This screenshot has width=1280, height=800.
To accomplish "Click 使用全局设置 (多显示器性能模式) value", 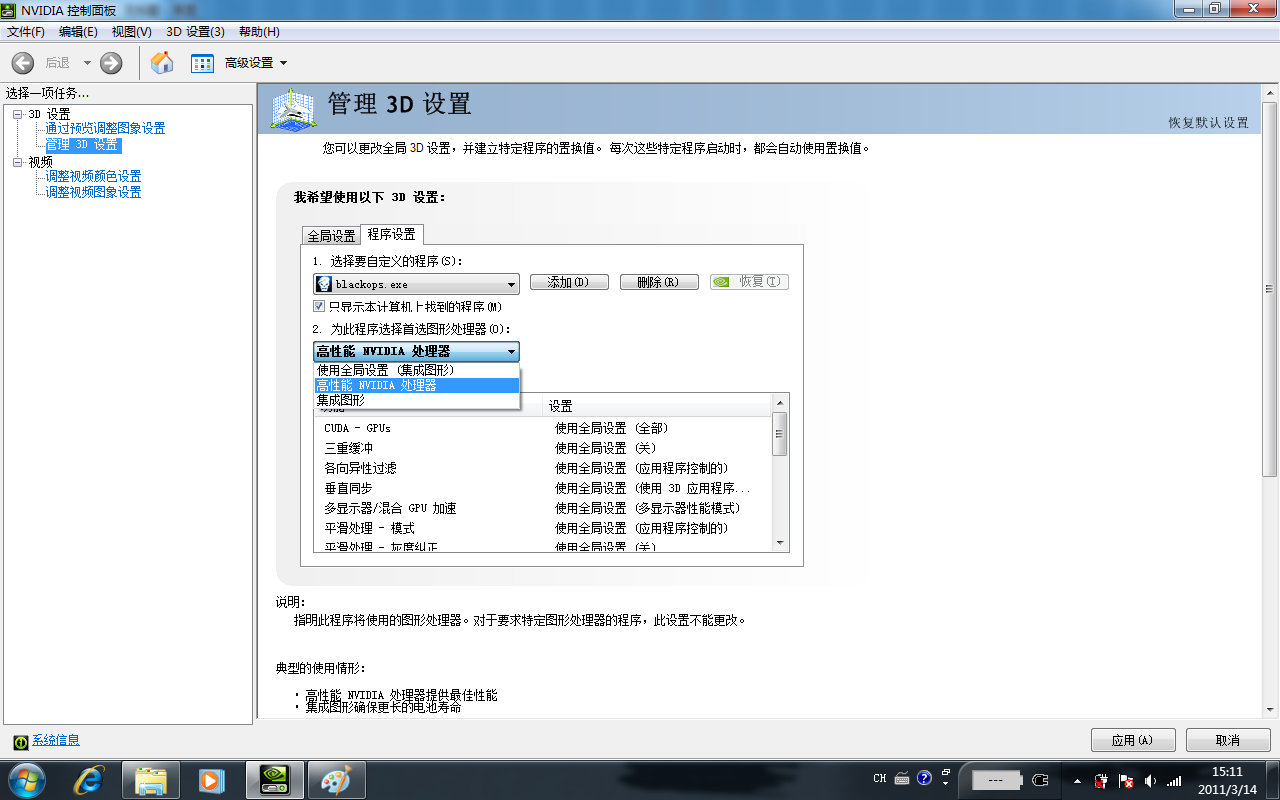I will (648, 508).
